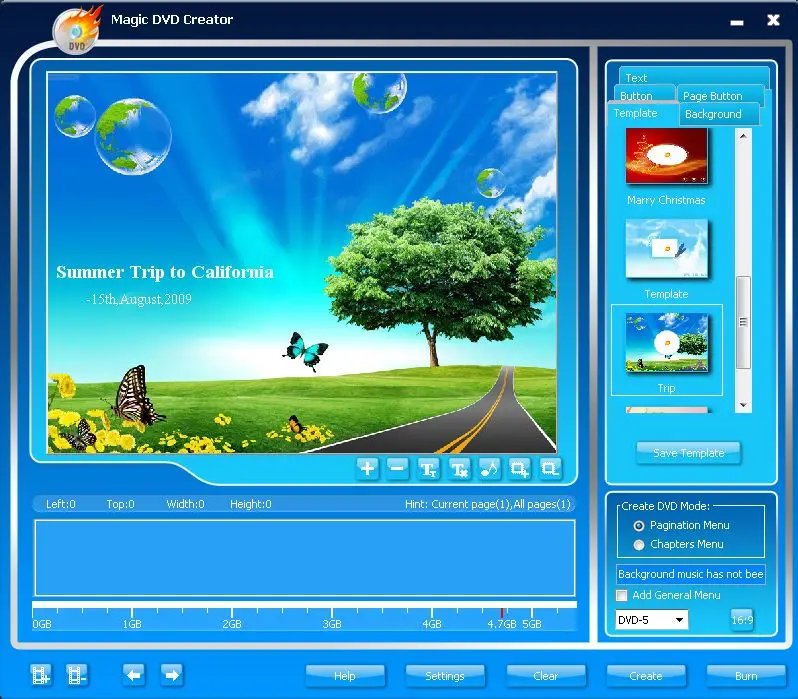Open the DVD-5 disc type dropdown
Image resolution: width=798 pixels, height=699 pixels.
[x=651, y=620]
